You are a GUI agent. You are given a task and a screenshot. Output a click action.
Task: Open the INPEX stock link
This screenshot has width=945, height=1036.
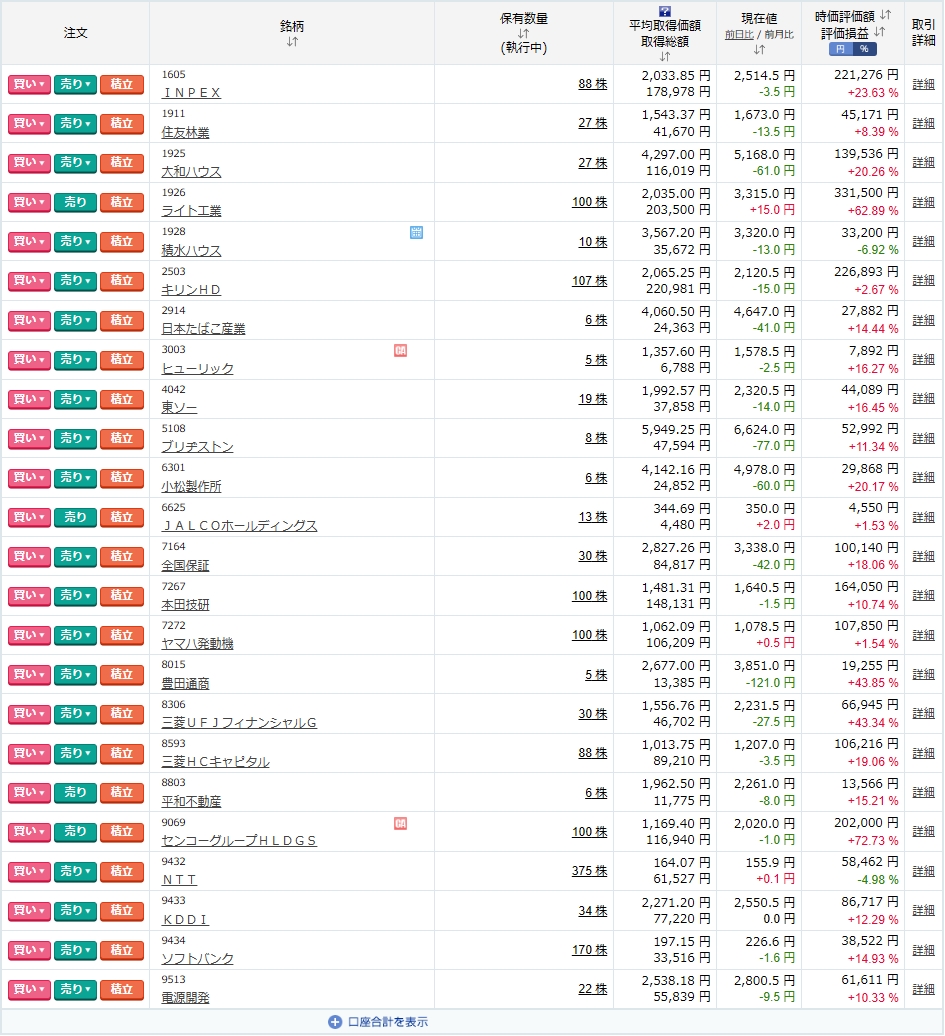[x=191, y=93]
